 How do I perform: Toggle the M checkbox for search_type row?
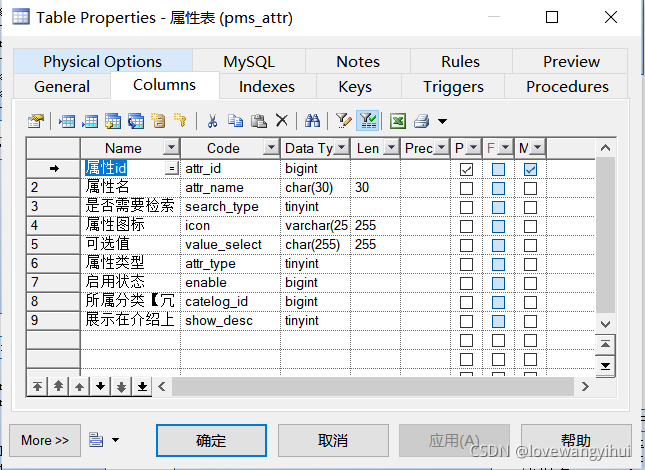[x=530, y=207]
